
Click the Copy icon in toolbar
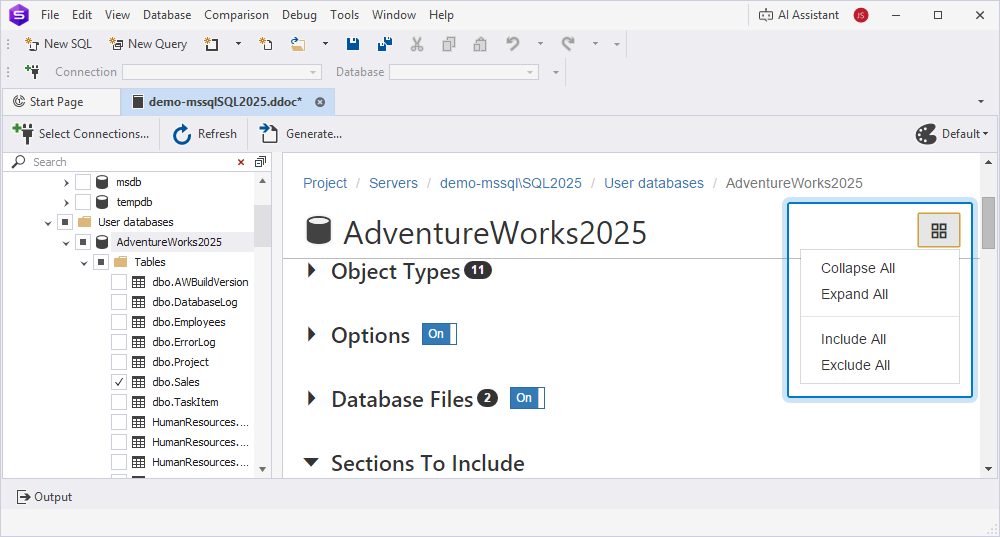pos(448,44)
